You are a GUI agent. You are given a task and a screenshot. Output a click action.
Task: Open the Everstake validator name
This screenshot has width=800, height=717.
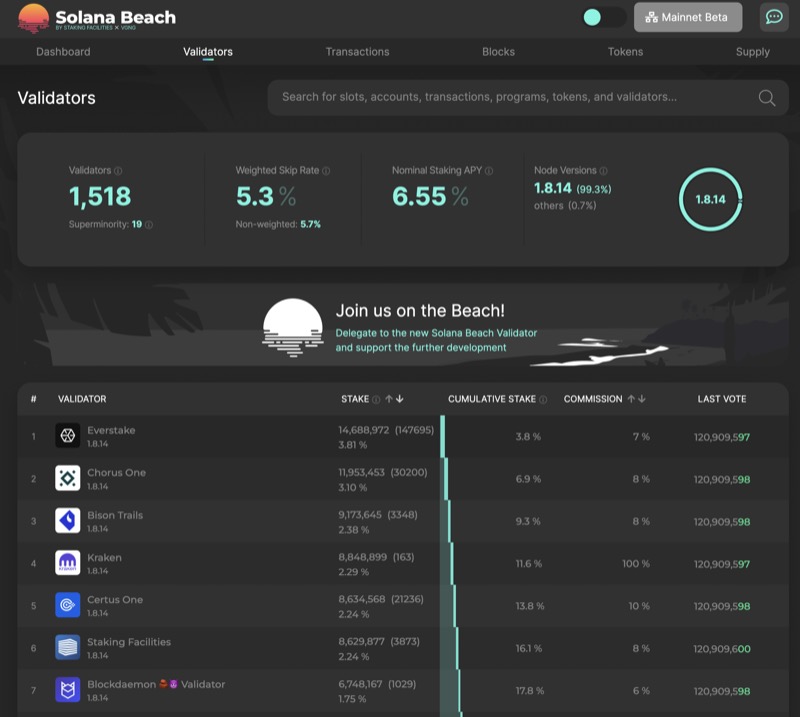click(x=111, y=430)
